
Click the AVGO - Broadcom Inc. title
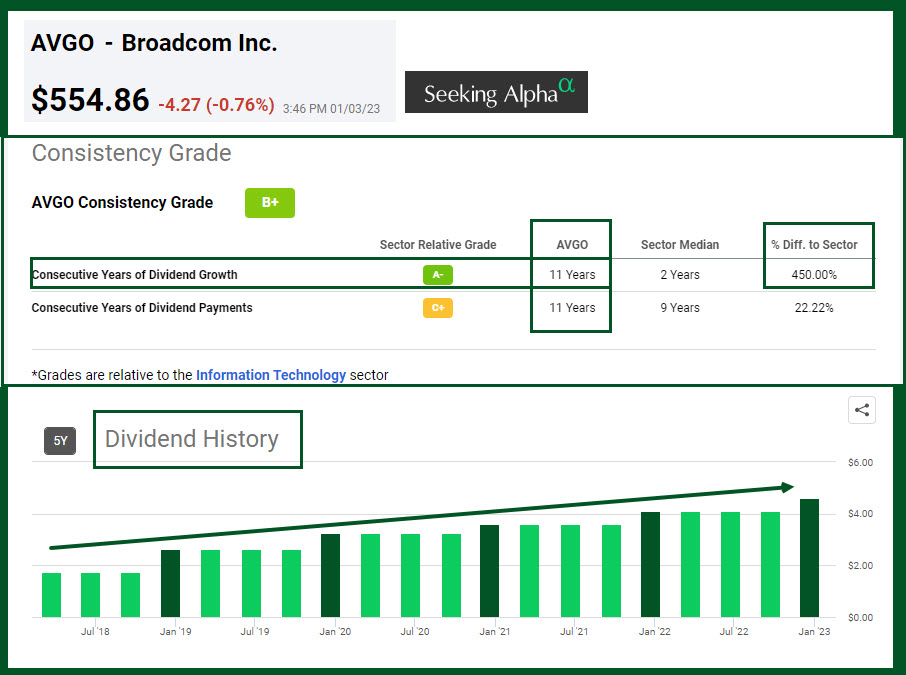(154, 43)
